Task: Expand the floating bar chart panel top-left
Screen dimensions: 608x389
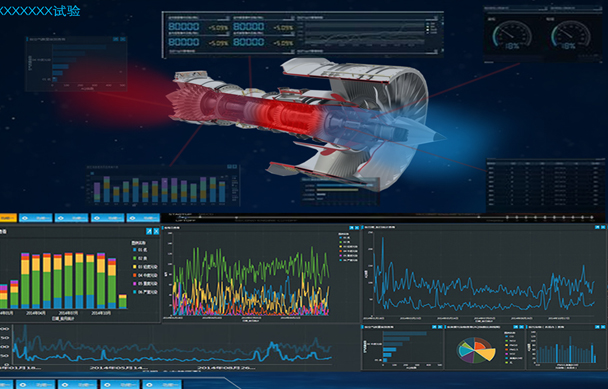Action: point(116,39)
